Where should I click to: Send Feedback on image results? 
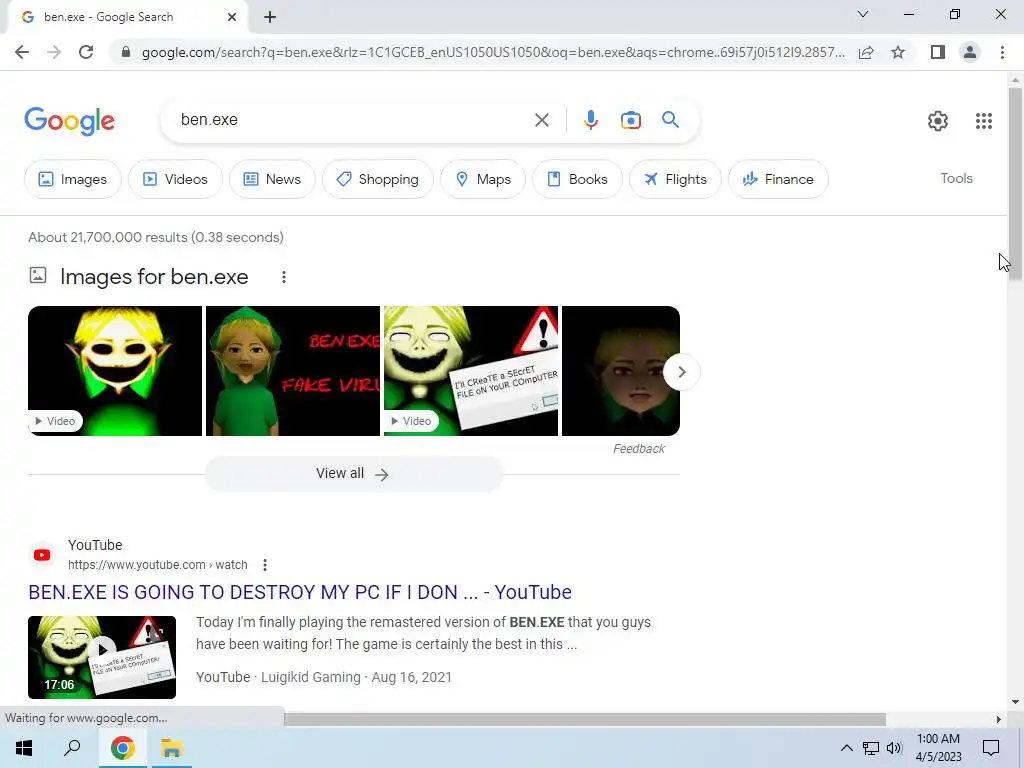(639, 449)
